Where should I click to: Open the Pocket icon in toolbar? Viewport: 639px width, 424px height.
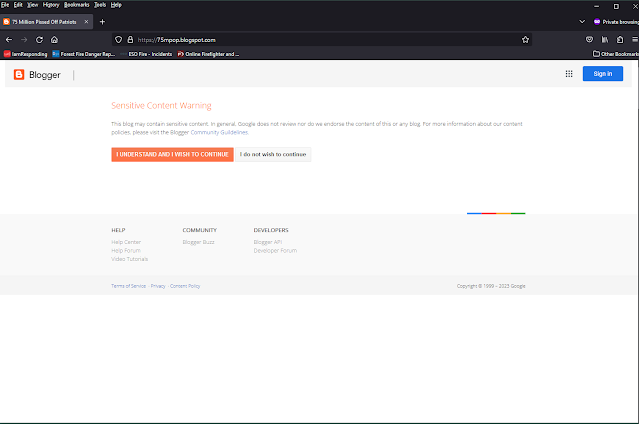(x=589, y=40)
